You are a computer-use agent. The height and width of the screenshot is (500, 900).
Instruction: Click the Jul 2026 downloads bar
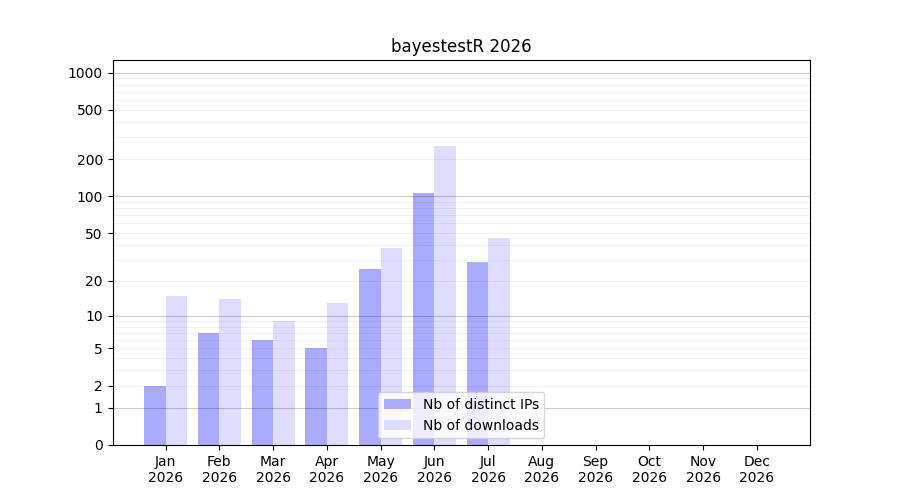click(499, 342)
